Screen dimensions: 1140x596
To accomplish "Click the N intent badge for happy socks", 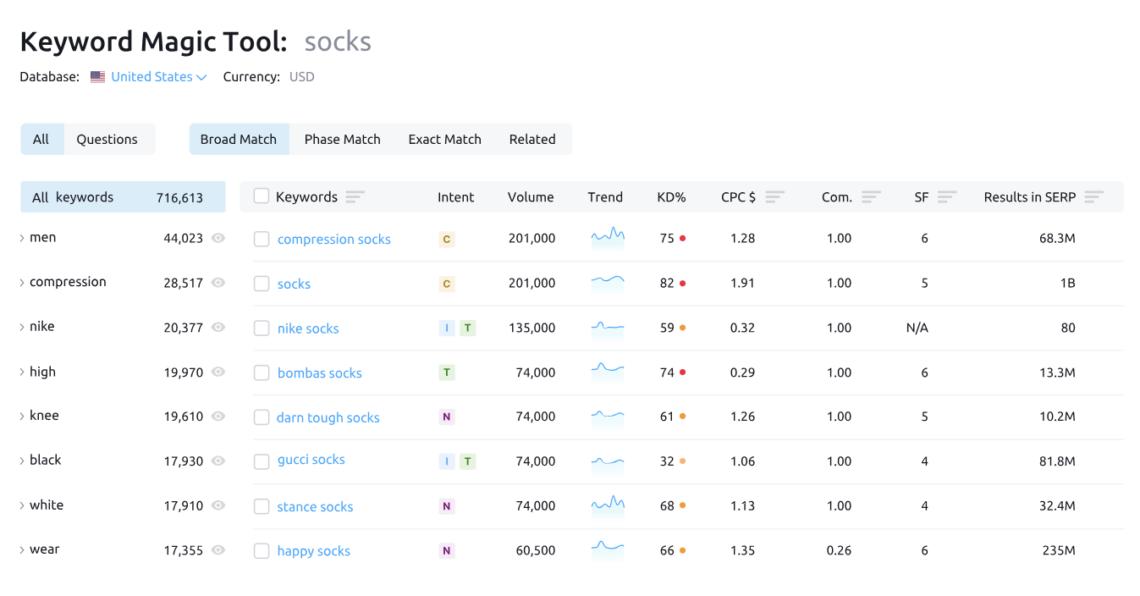I will 446,551.
